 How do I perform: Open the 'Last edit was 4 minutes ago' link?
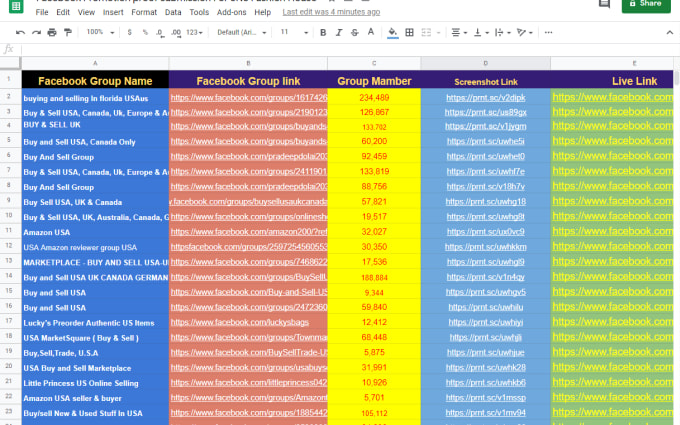coord(331,12)
